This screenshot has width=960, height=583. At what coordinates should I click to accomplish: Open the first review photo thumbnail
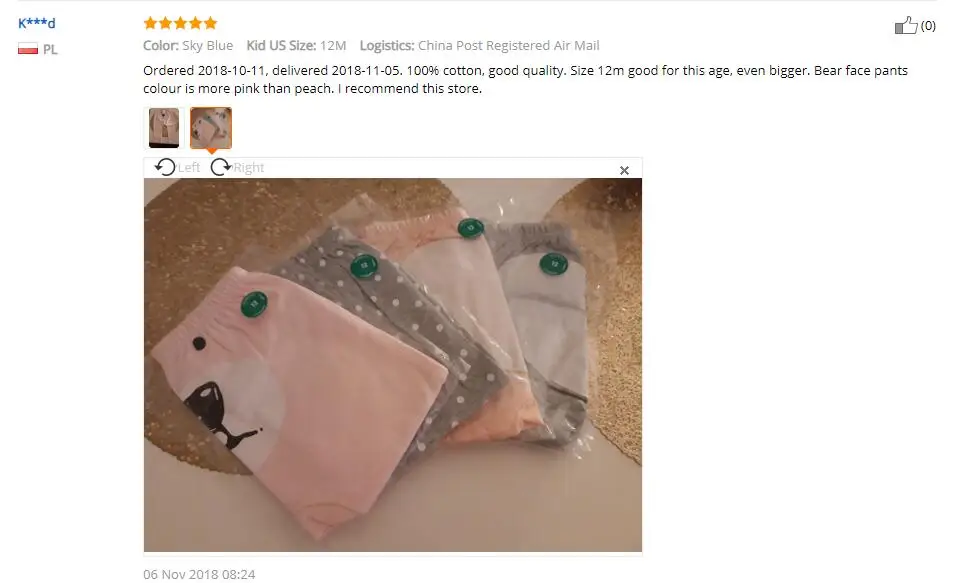[x=164, y=128]
